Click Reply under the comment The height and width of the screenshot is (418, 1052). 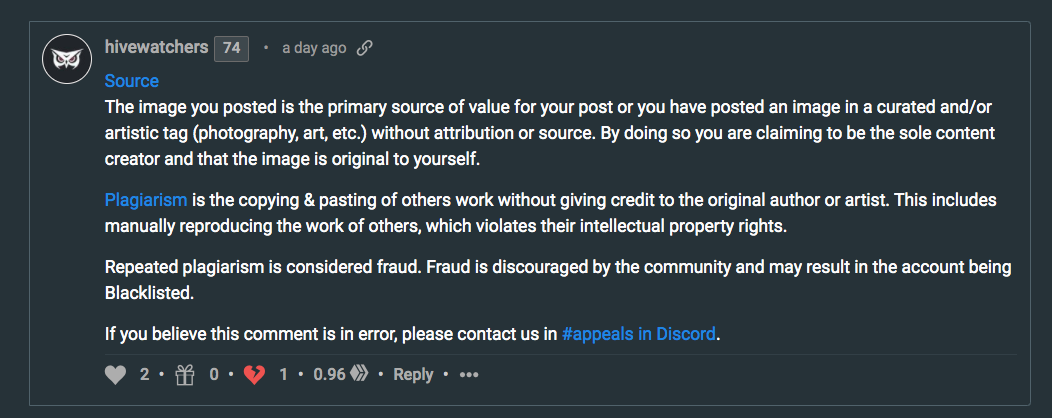[413, 374]
